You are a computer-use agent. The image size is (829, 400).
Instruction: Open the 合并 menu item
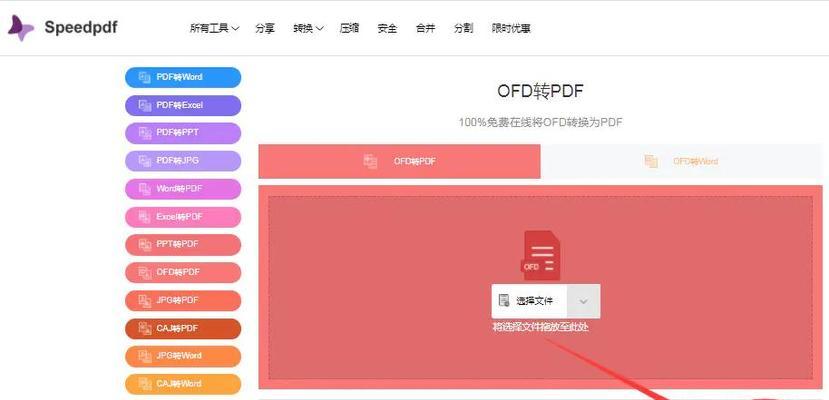pos(425,29)
